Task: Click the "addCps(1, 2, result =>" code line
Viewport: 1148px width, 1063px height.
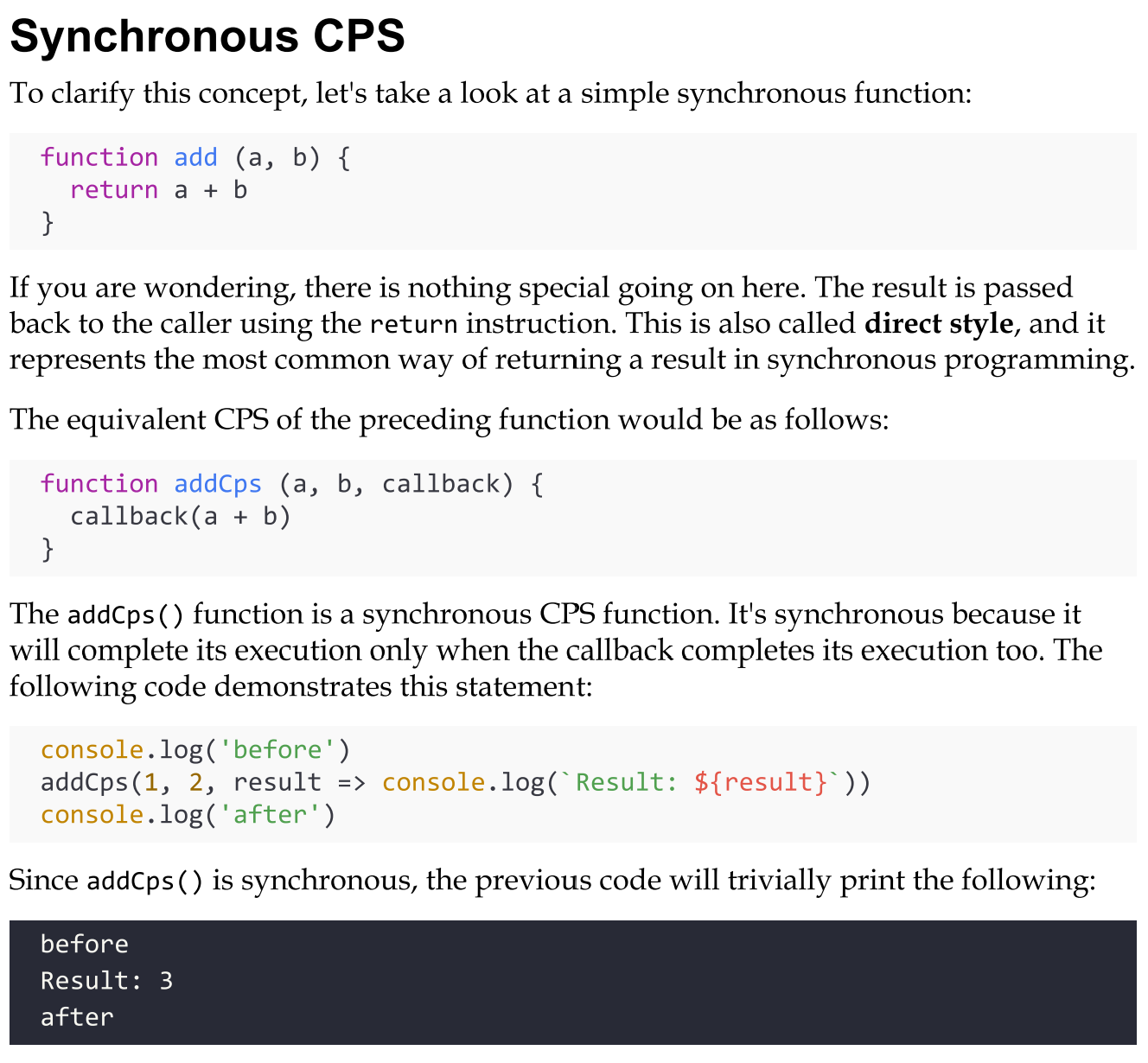Action: [456, 782]
